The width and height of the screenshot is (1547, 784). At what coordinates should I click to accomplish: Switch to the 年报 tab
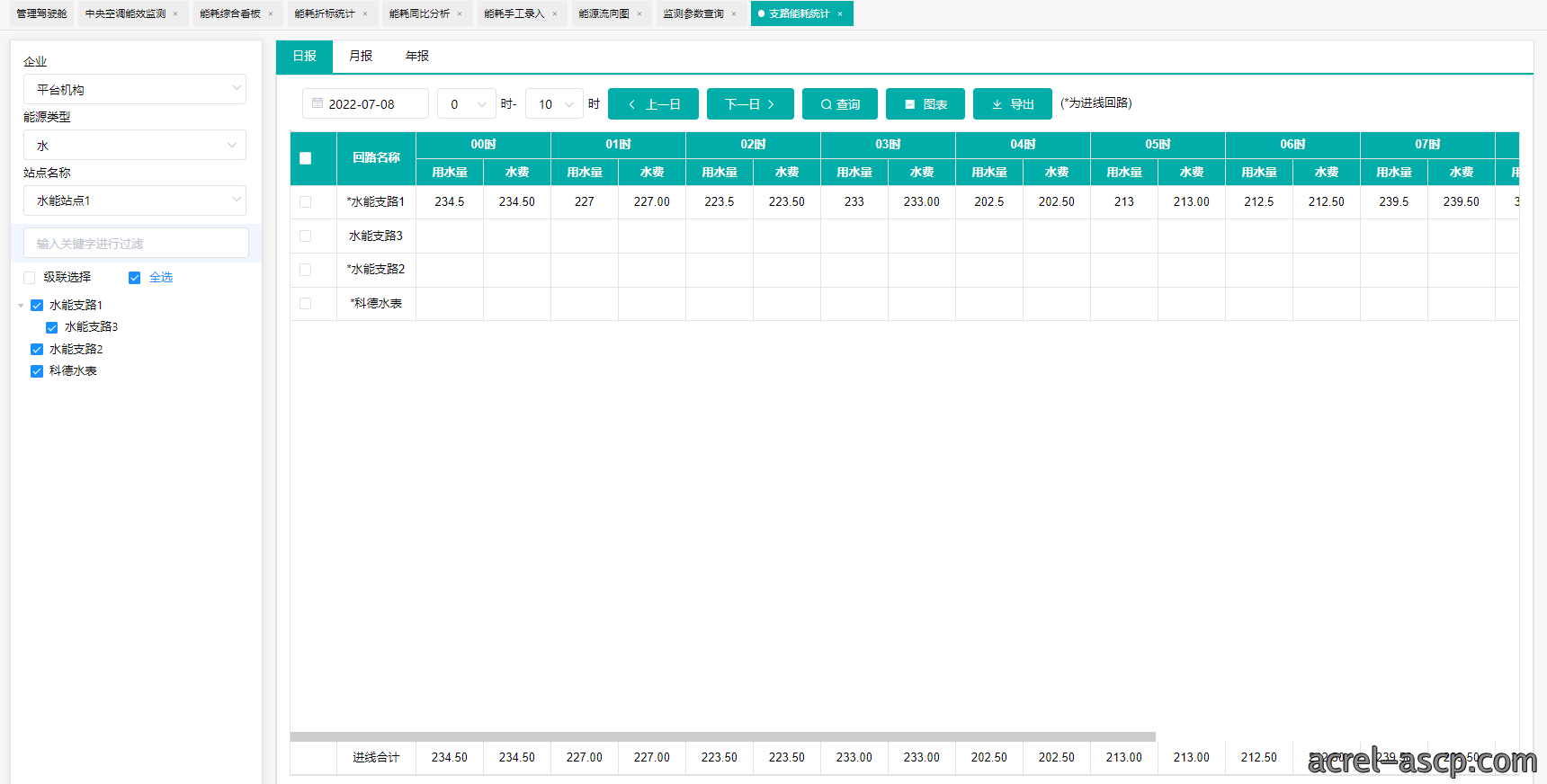417,56
